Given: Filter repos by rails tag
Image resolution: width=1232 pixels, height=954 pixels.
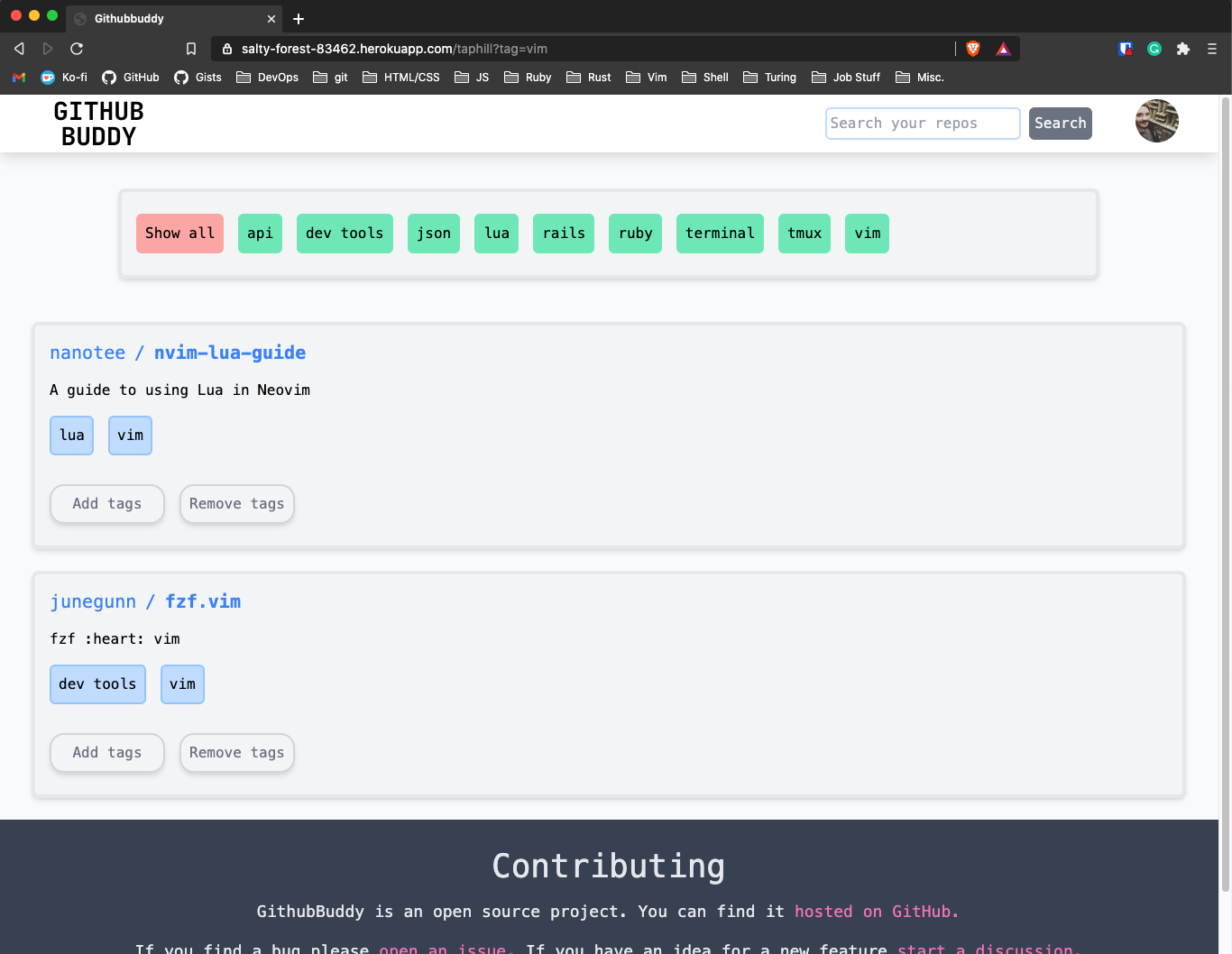Looking at the screenshot, I should 564,234.
